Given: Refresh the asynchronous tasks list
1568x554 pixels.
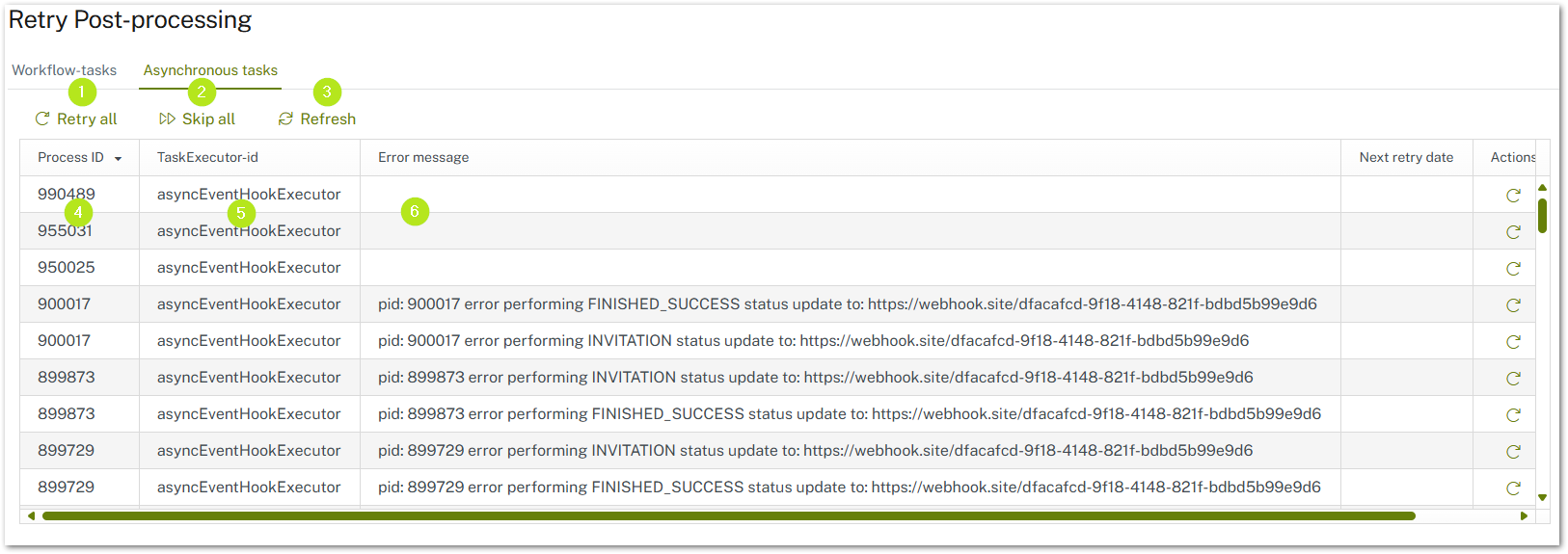Looking at the screenshot, I should pyautogui.click(x=317, y=119).
